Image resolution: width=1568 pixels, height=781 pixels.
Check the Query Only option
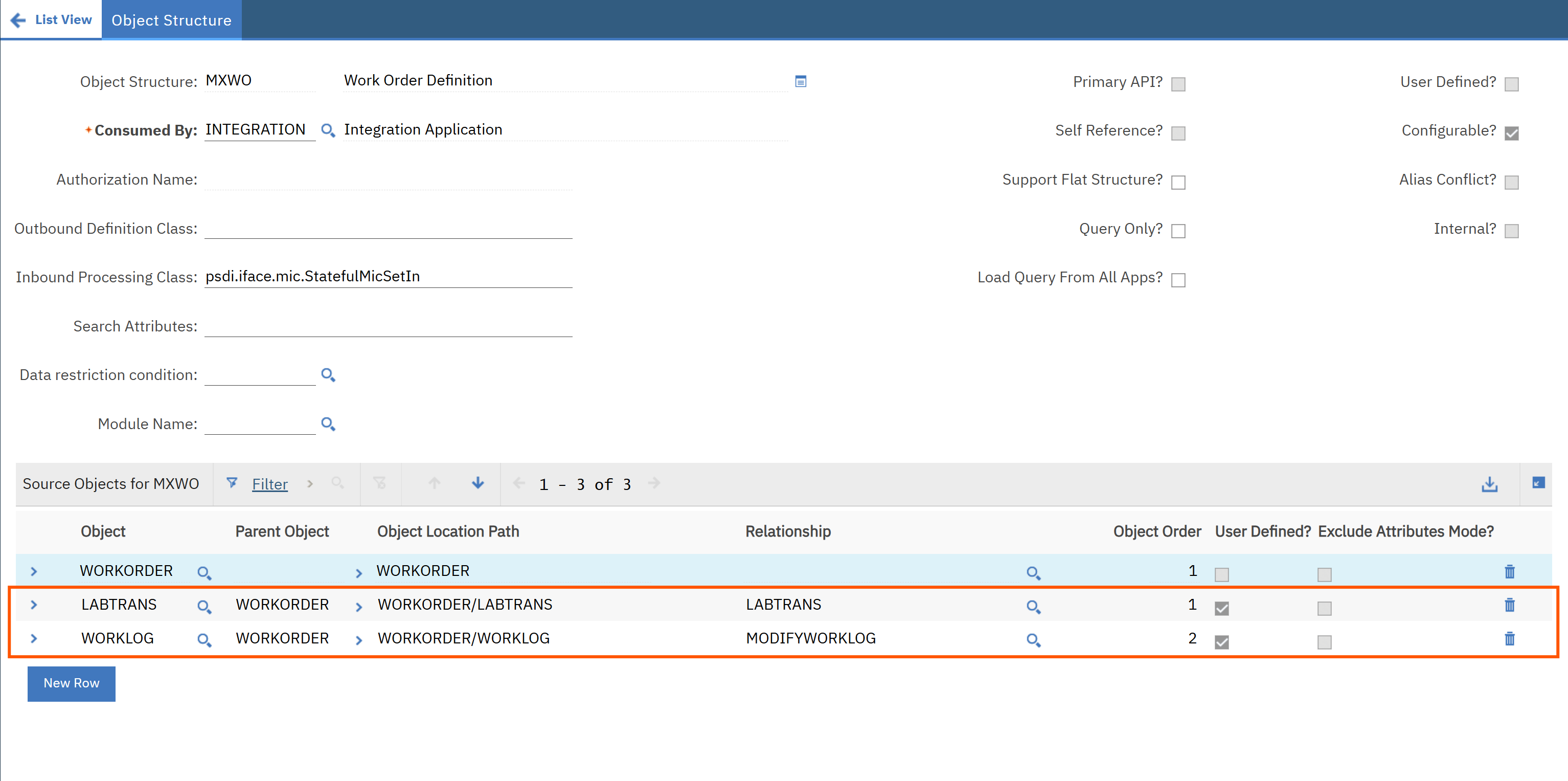pyautogui.click(x=1178, y=231)
